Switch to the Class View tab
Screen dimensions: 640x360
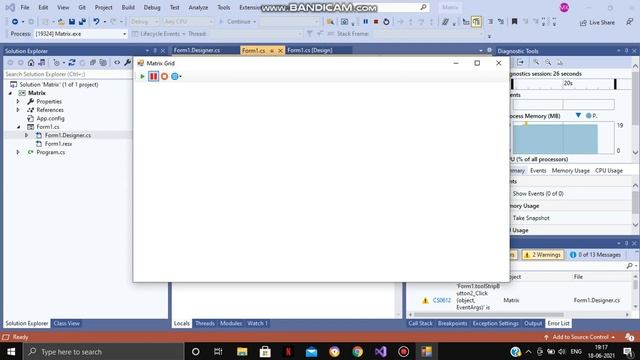coord(67,323)
